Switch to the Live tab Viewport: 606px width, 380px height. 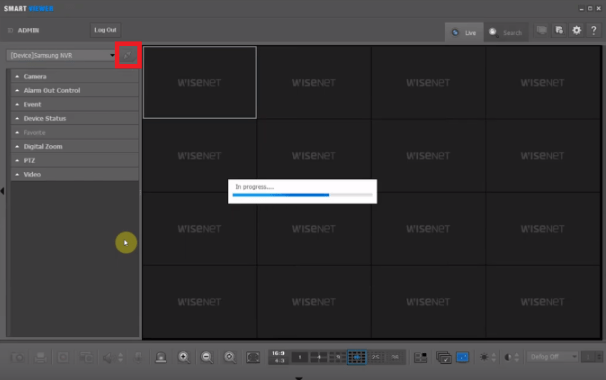pyautogui.click(x=464, y=32)
